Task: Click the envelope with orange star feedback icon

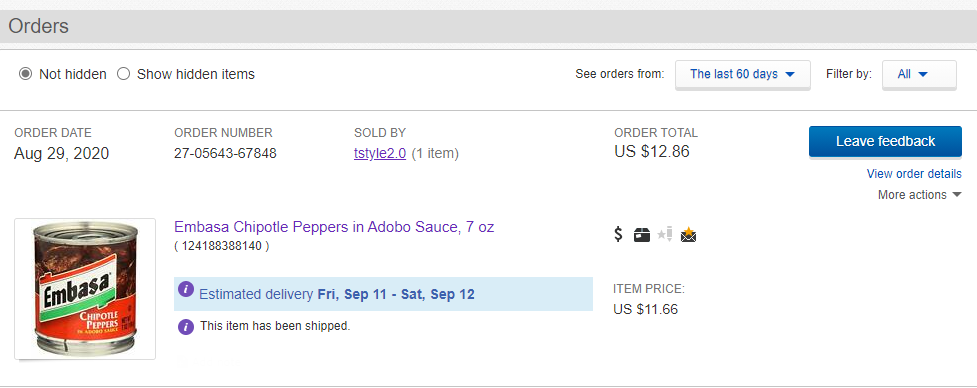Action: click(689, 235)
